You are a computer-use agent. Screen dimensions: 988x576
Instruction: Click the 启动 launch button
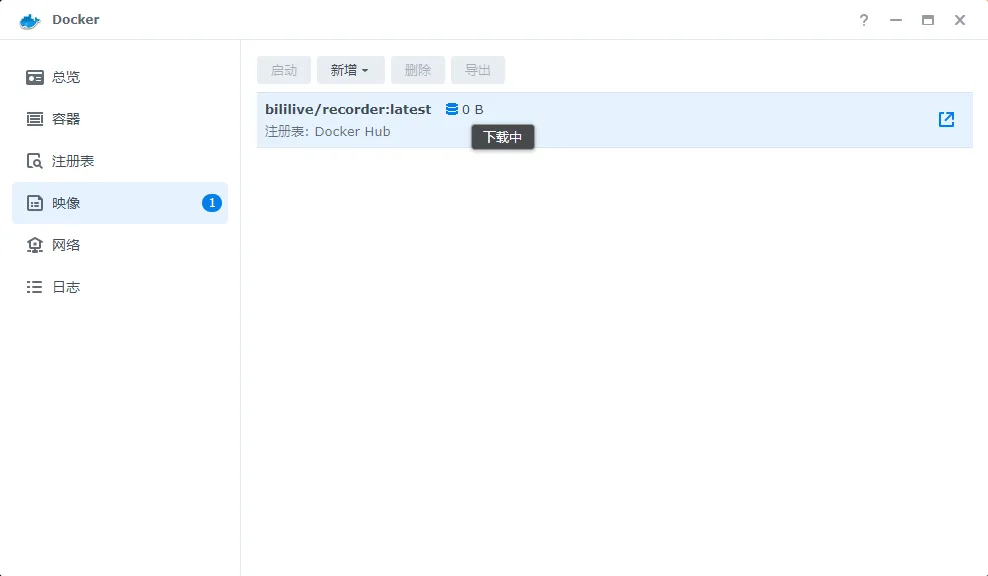284,70
